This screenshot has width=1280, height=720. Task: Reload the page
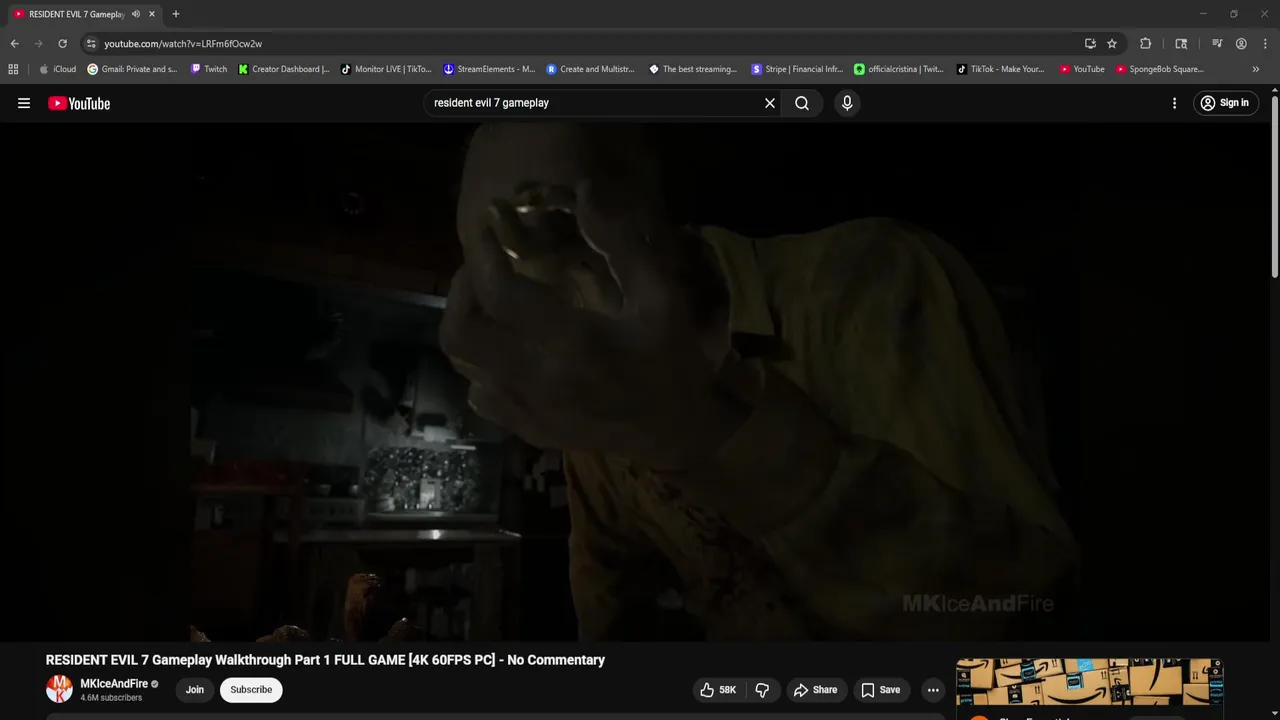click(x=62, y=44)
